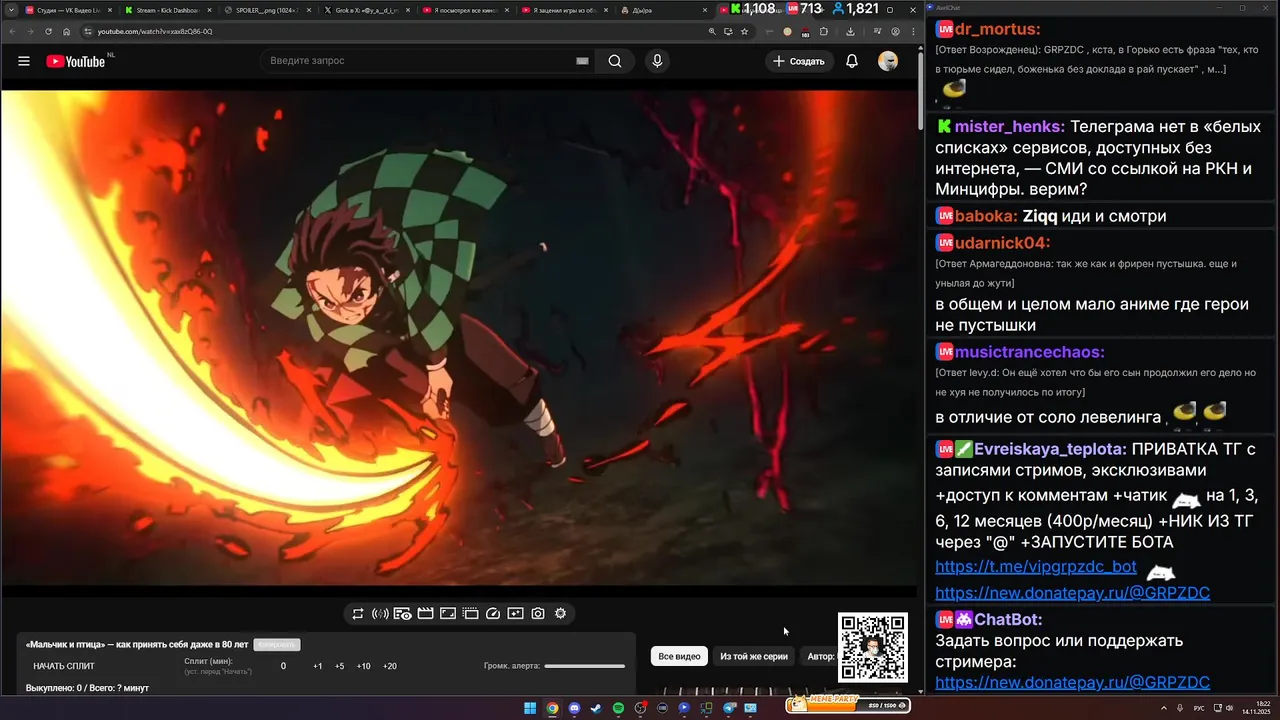Click the dr_mortus username in chat
The height and width of the screenshot is (720, 1280).
click(x=997, y=30)
